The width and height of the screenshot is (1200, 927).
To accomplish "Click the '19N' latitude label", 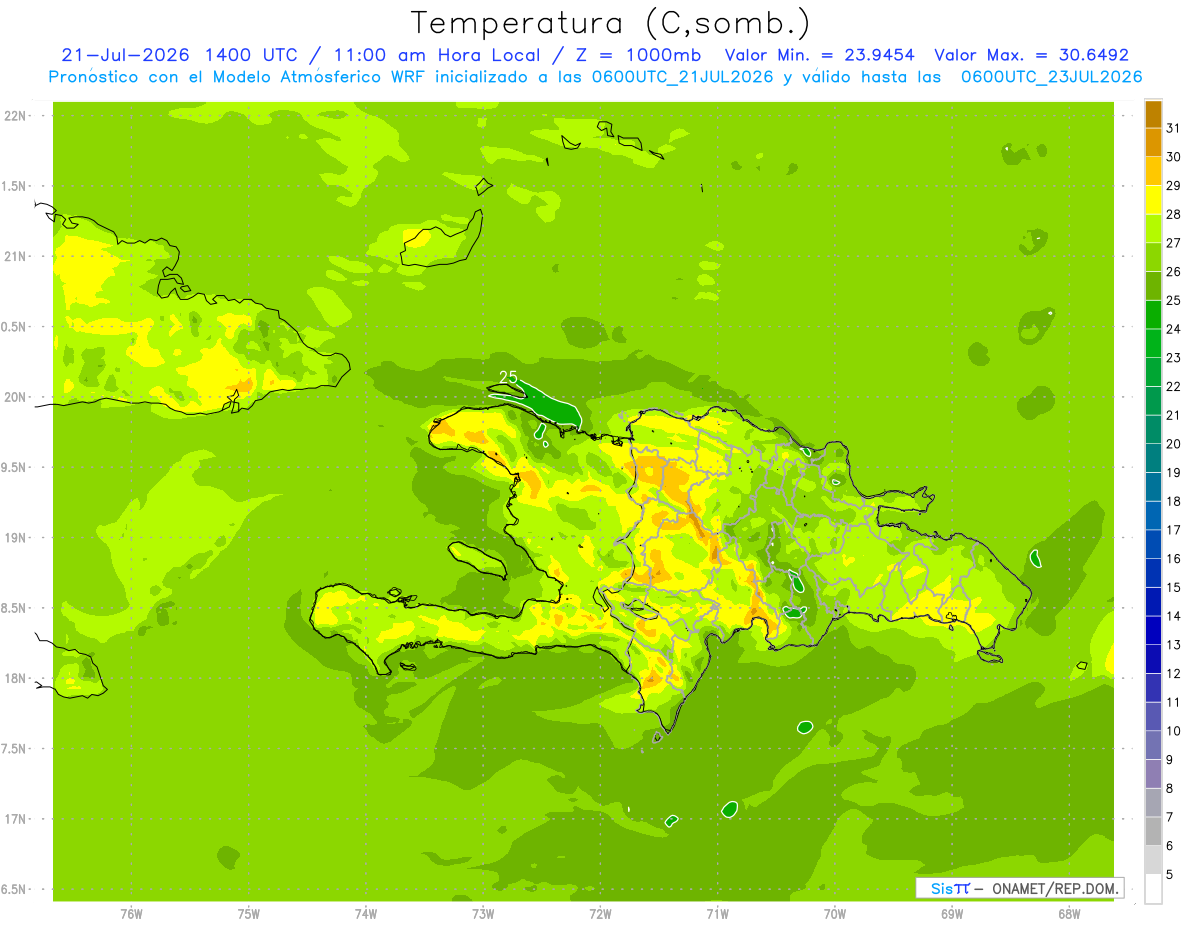I will (14, 538).
